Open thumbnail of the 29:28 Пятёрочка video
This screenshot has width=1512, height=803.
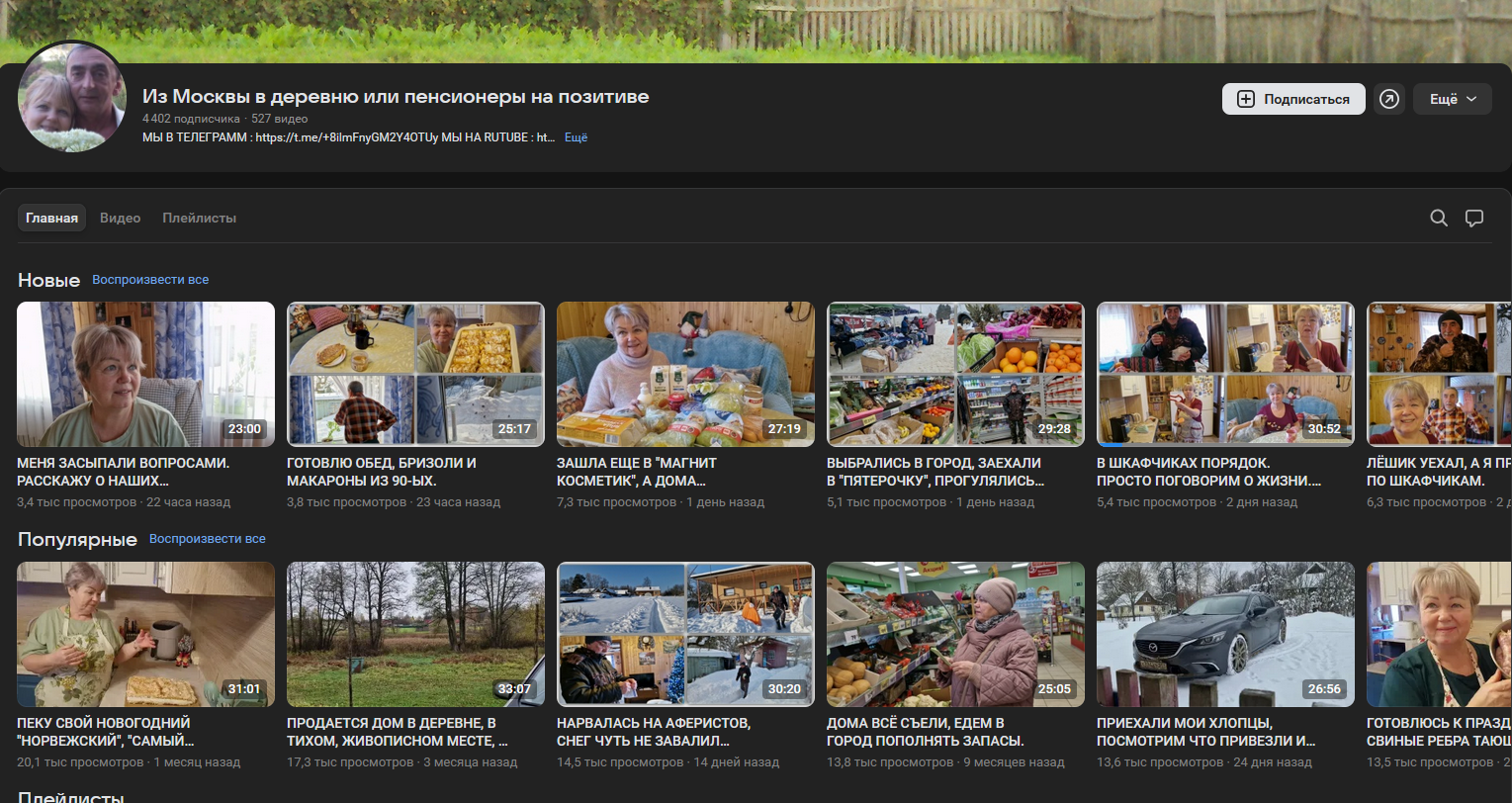click(955, 374)
